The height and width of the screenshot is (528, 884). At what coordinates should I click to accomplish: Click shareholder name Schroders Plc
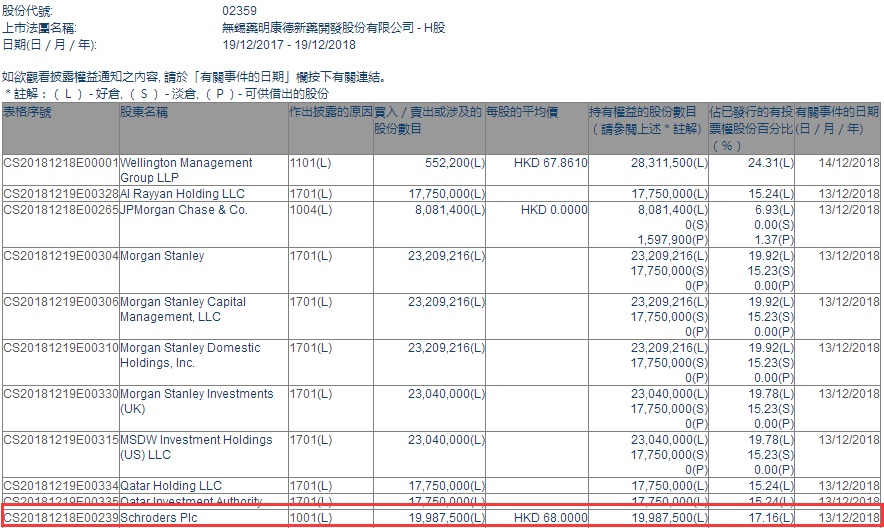coord(158,518)
